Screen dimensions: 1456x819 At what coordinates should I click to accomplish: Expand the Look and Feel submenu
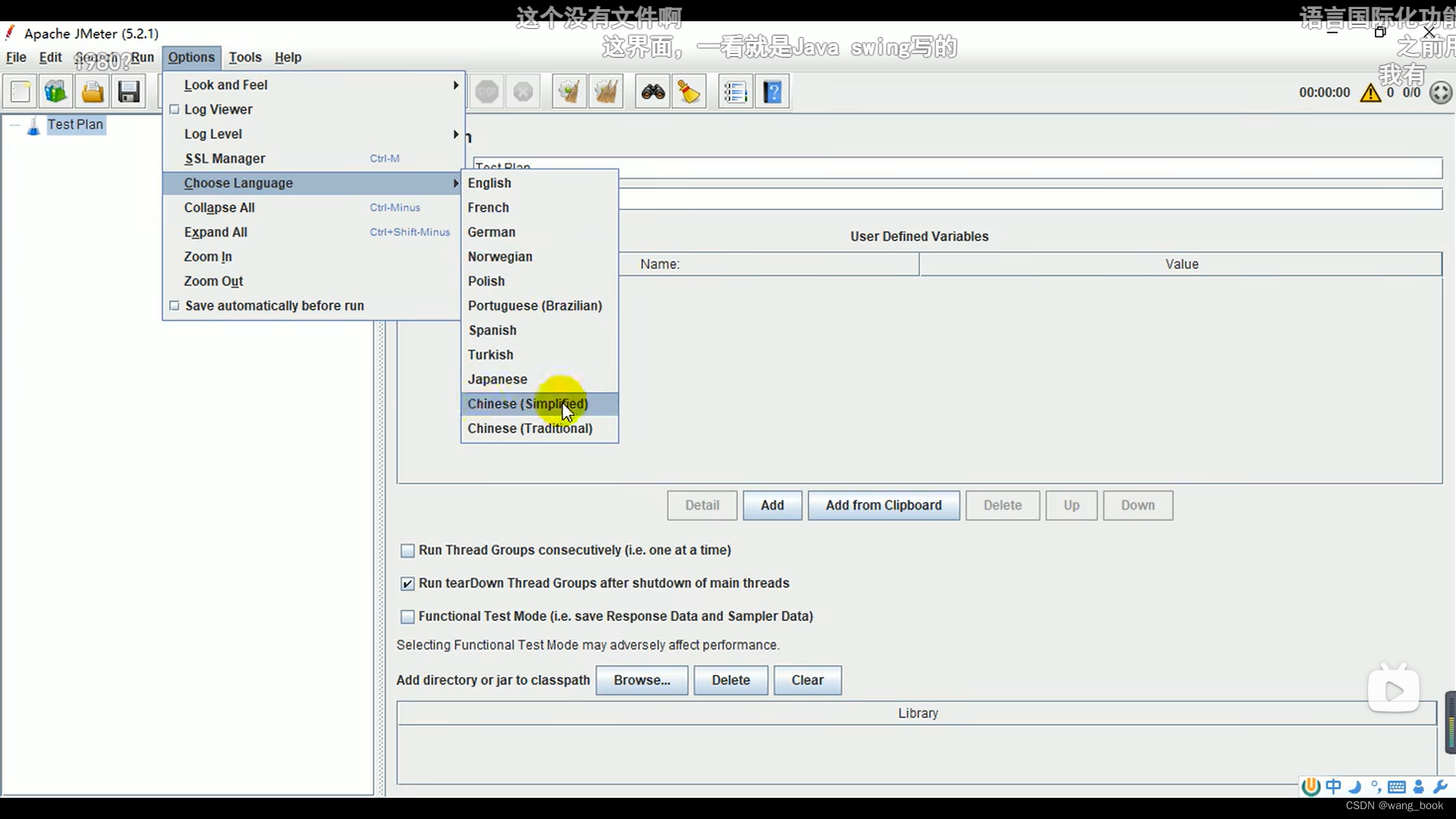(312, 85)
